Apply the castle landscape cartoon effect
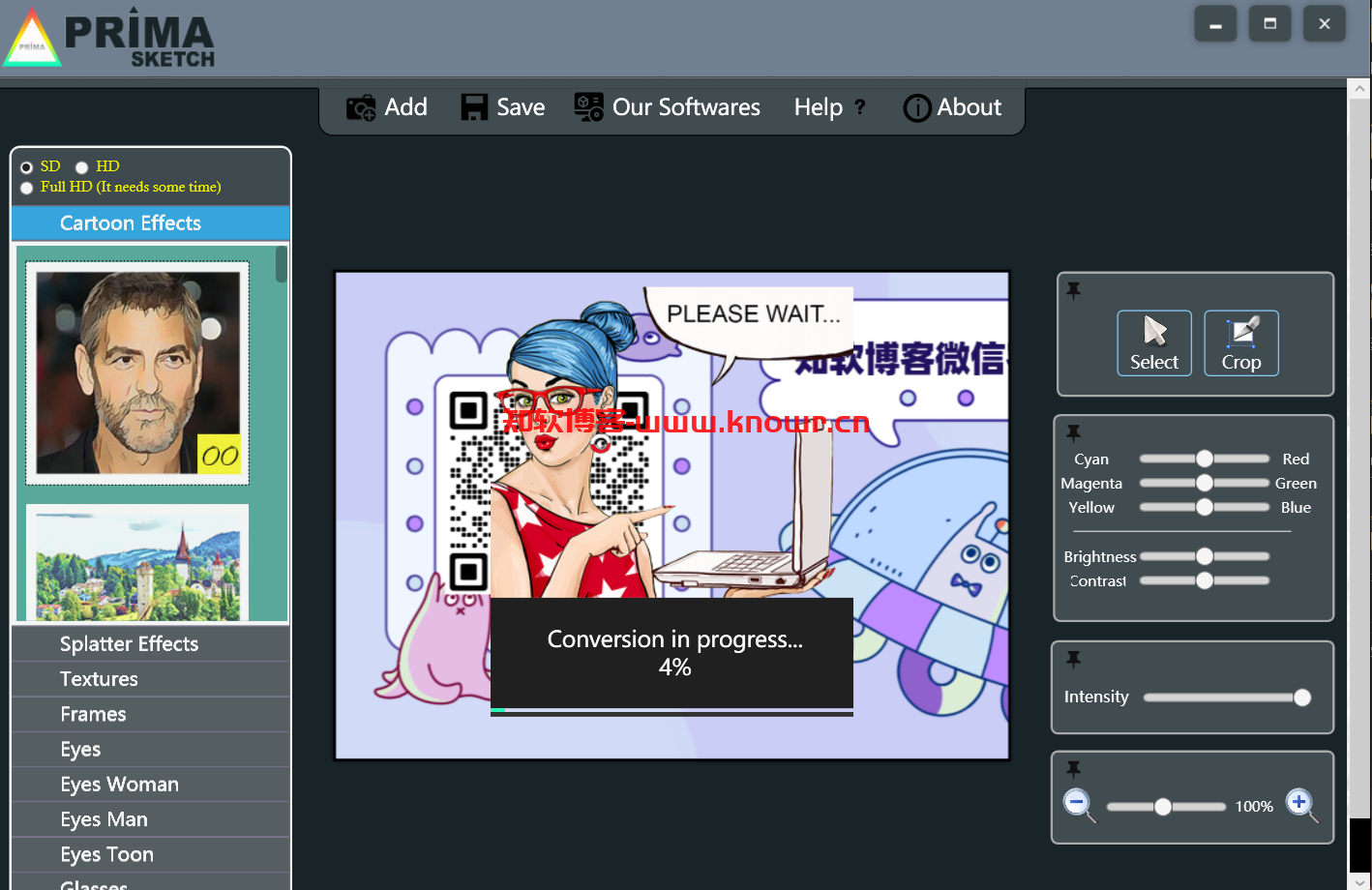The height and width of the screenshot is (890, 1372). coord(137,562)
